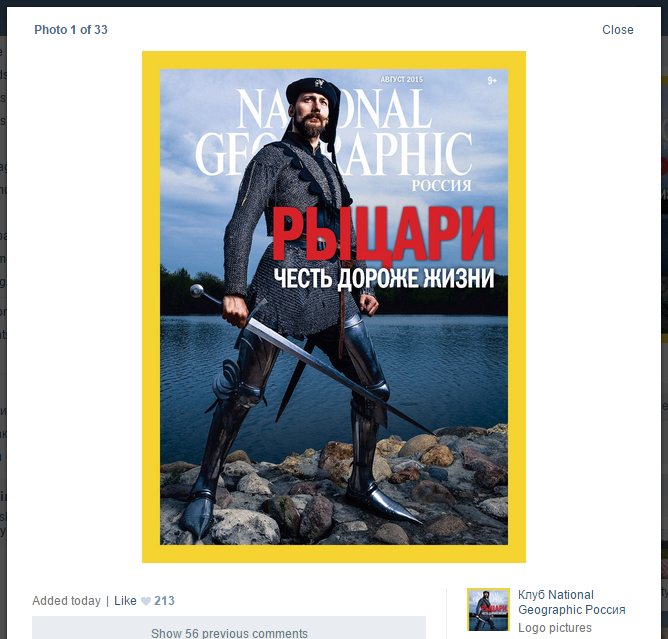This screenshot has height=639, width=668.
Task: Click the 9+ age rating on the cover
Action: coord(492,80)
